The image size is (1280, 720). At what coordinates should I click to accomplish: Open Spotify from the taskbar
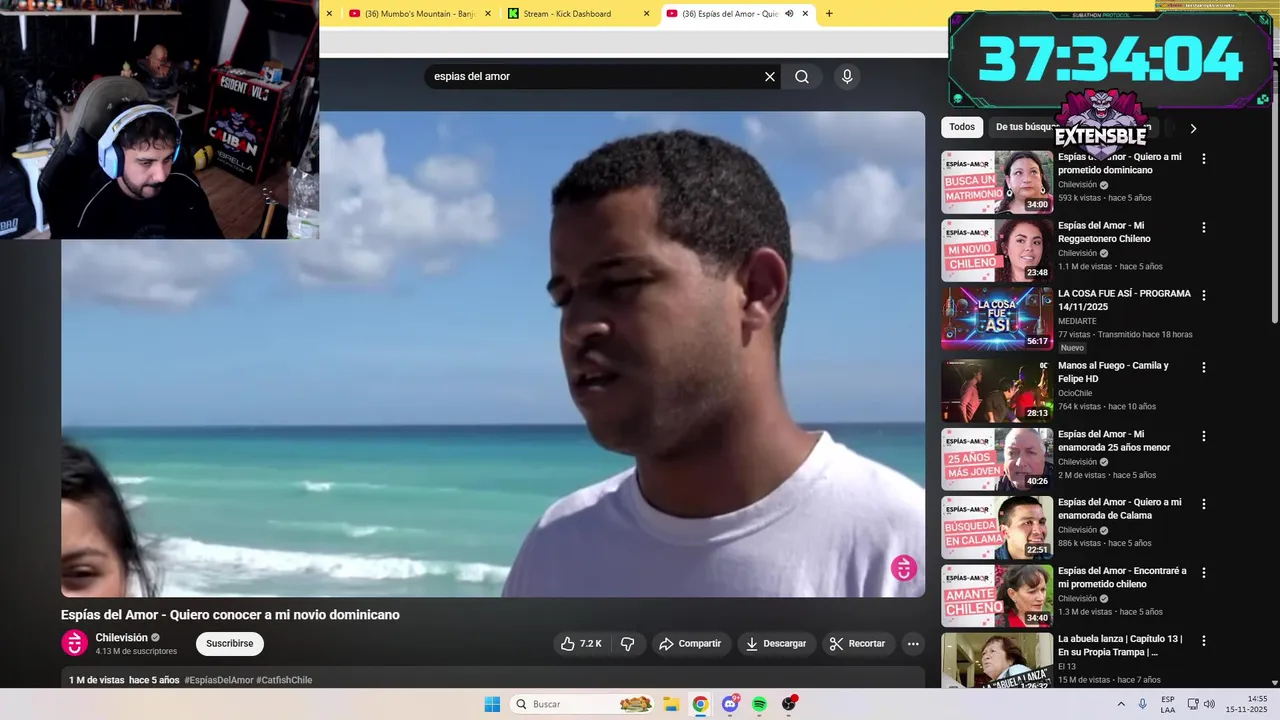pos(759,704)
